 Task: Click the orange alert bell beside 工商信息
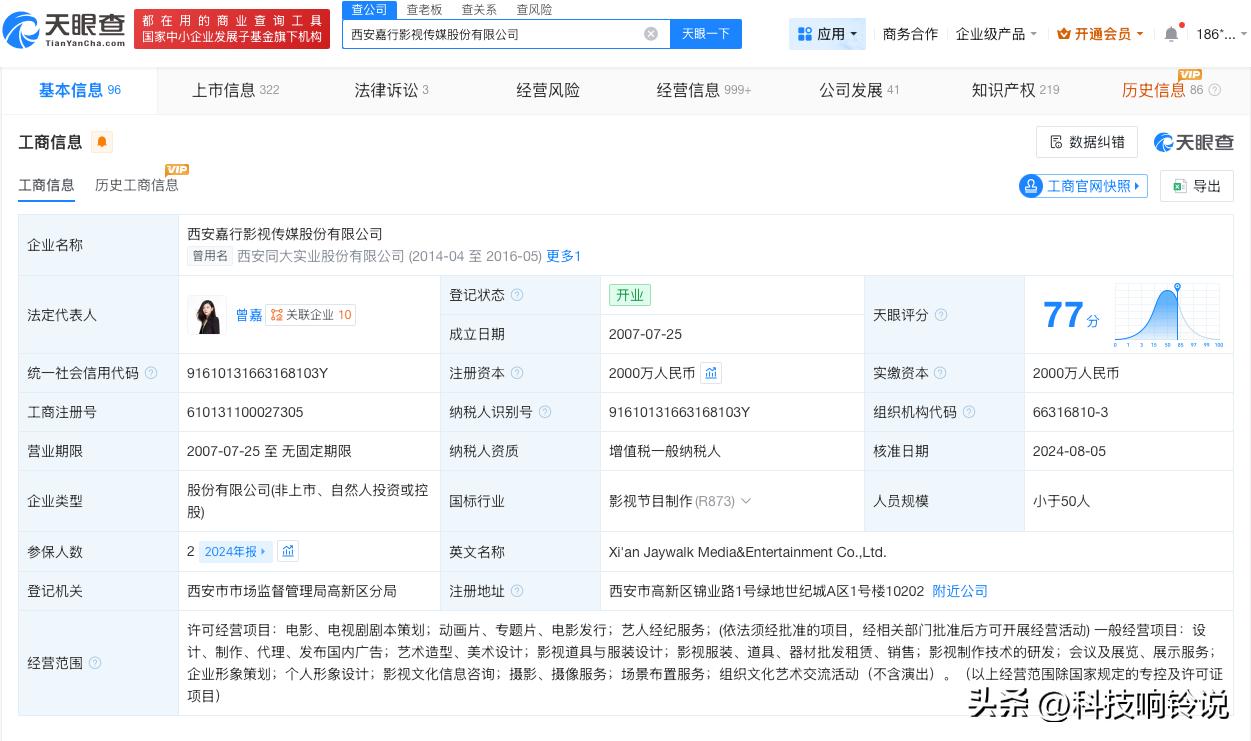tap(101, 142)
